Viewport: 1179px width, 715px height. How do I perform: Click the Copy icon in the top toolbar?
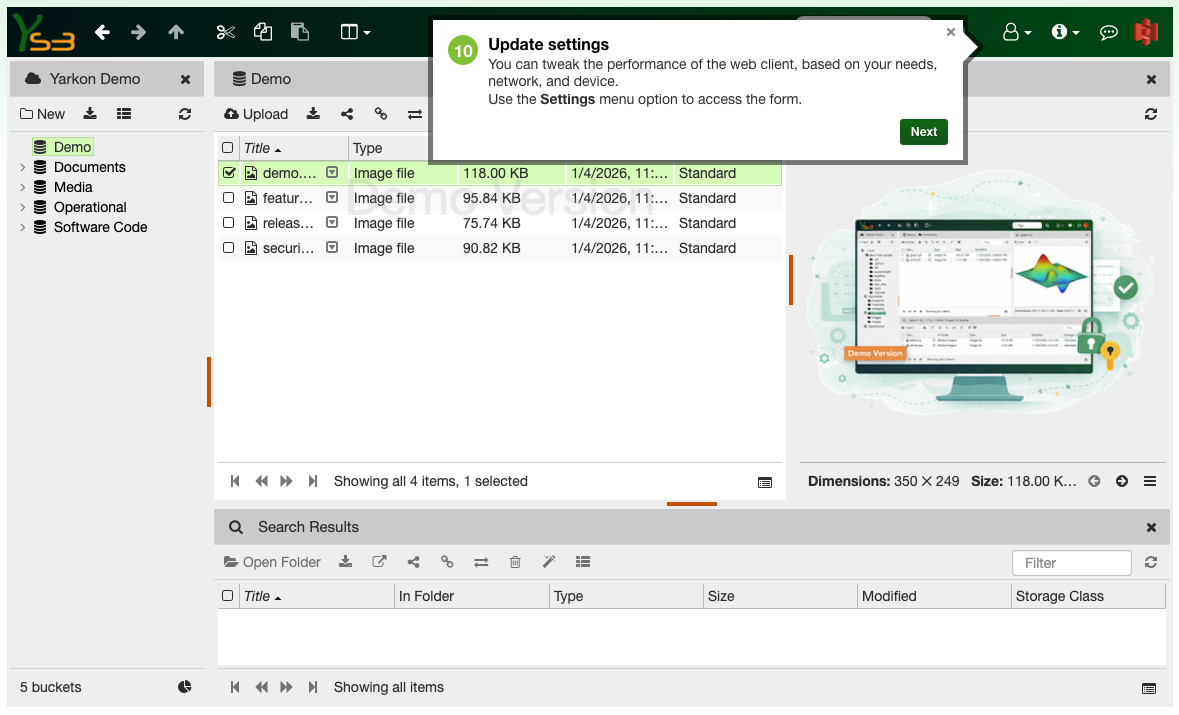pyautogui.click(x=262, y=32)
